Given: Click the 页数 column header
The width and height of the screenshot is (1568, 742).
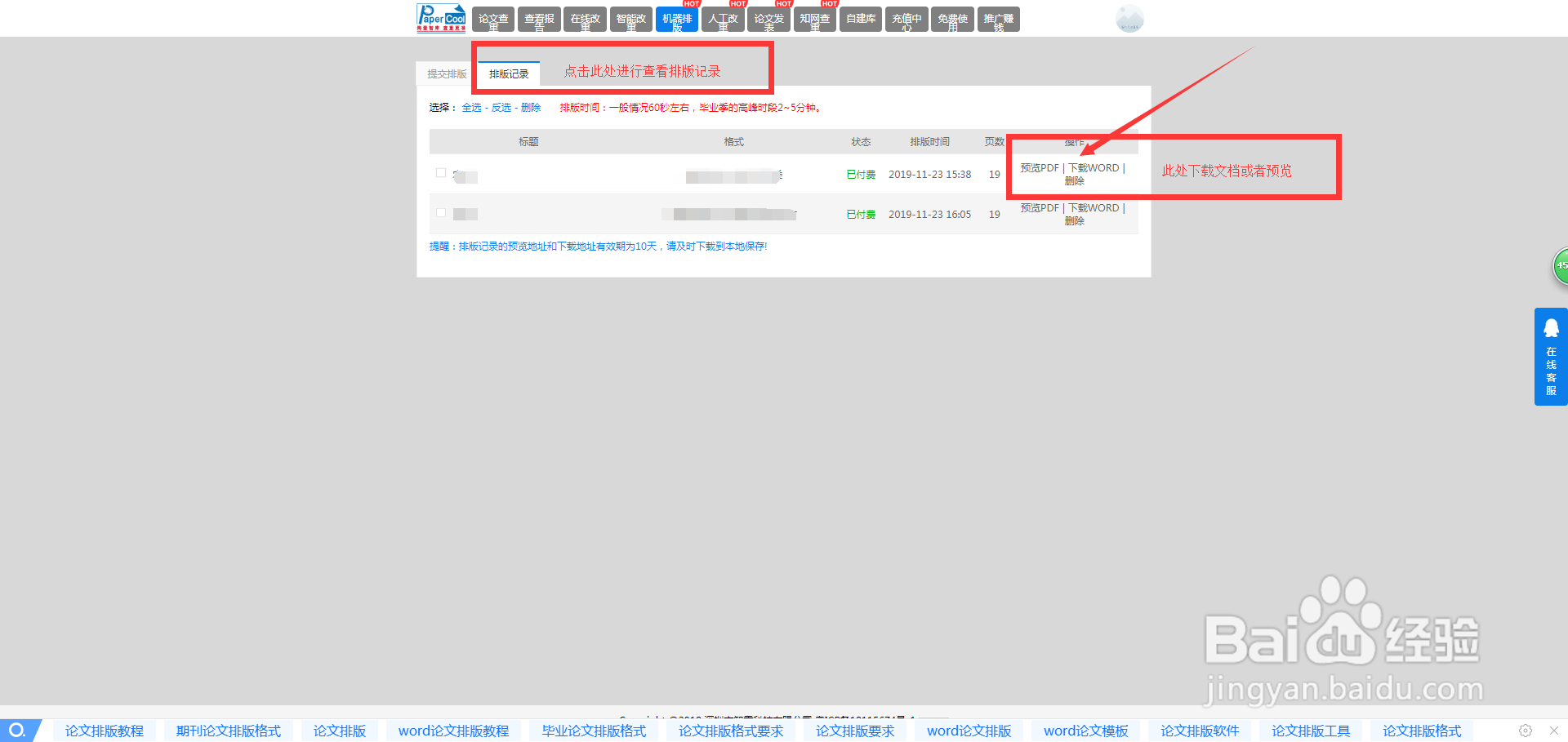Looking at the screenshot, I should click(x=994, y=142).
